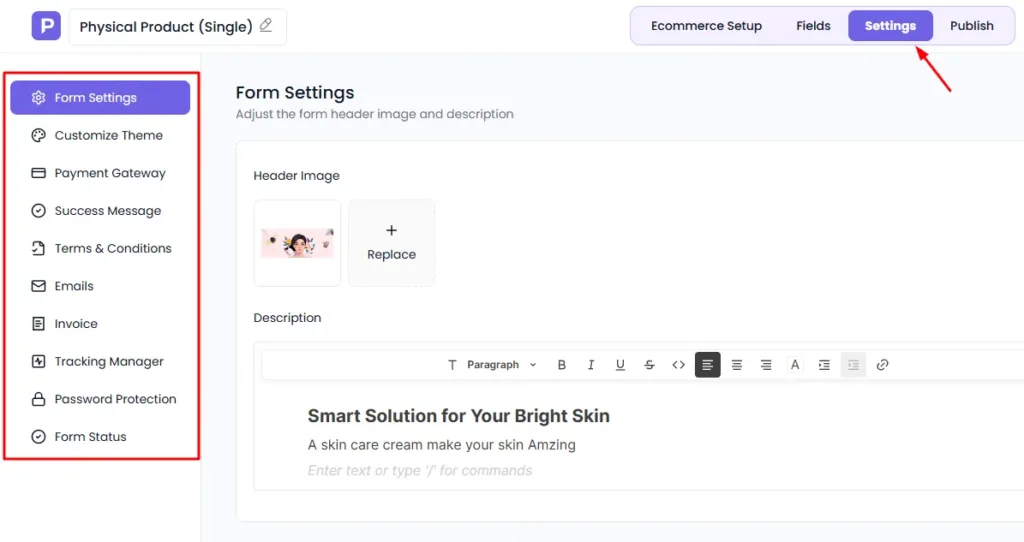Toggle bold formatting

[562, 365]
